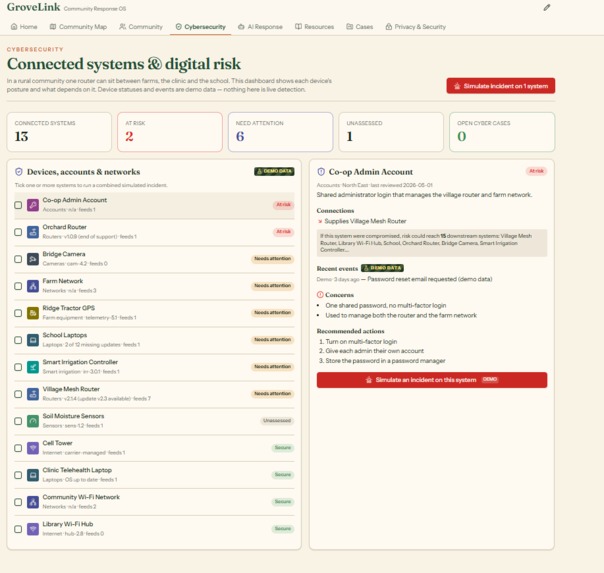Open the Cases tab
Viewport: 604px width, 573px height.
(x=359, y=27)
